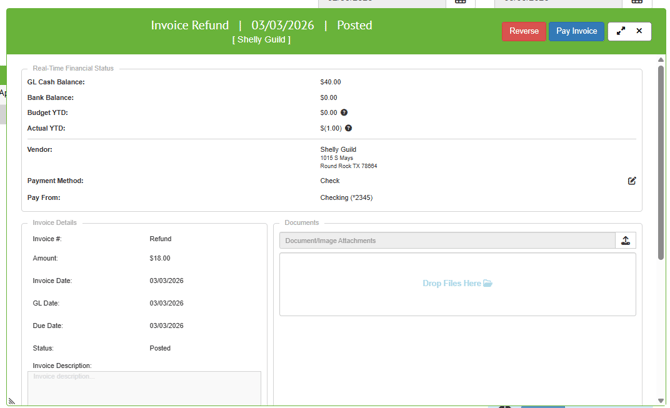Open the Actual YTD help icon
This screenshot has width=670, height=408.
348,128
